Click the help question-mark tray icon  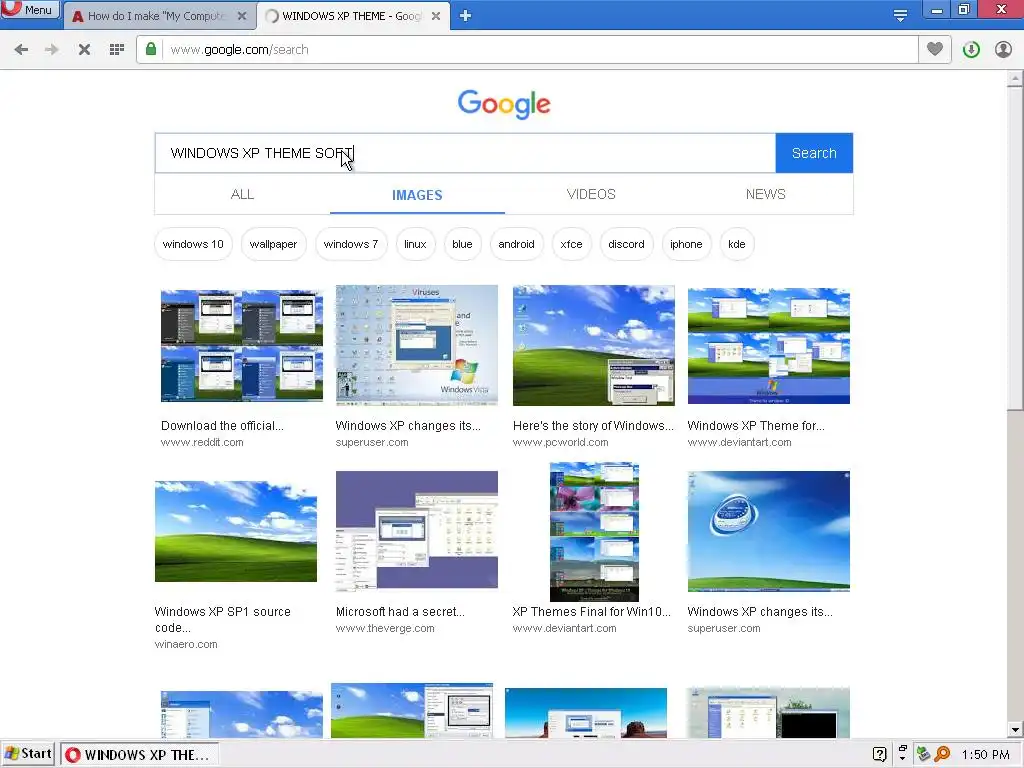(880, 754)
